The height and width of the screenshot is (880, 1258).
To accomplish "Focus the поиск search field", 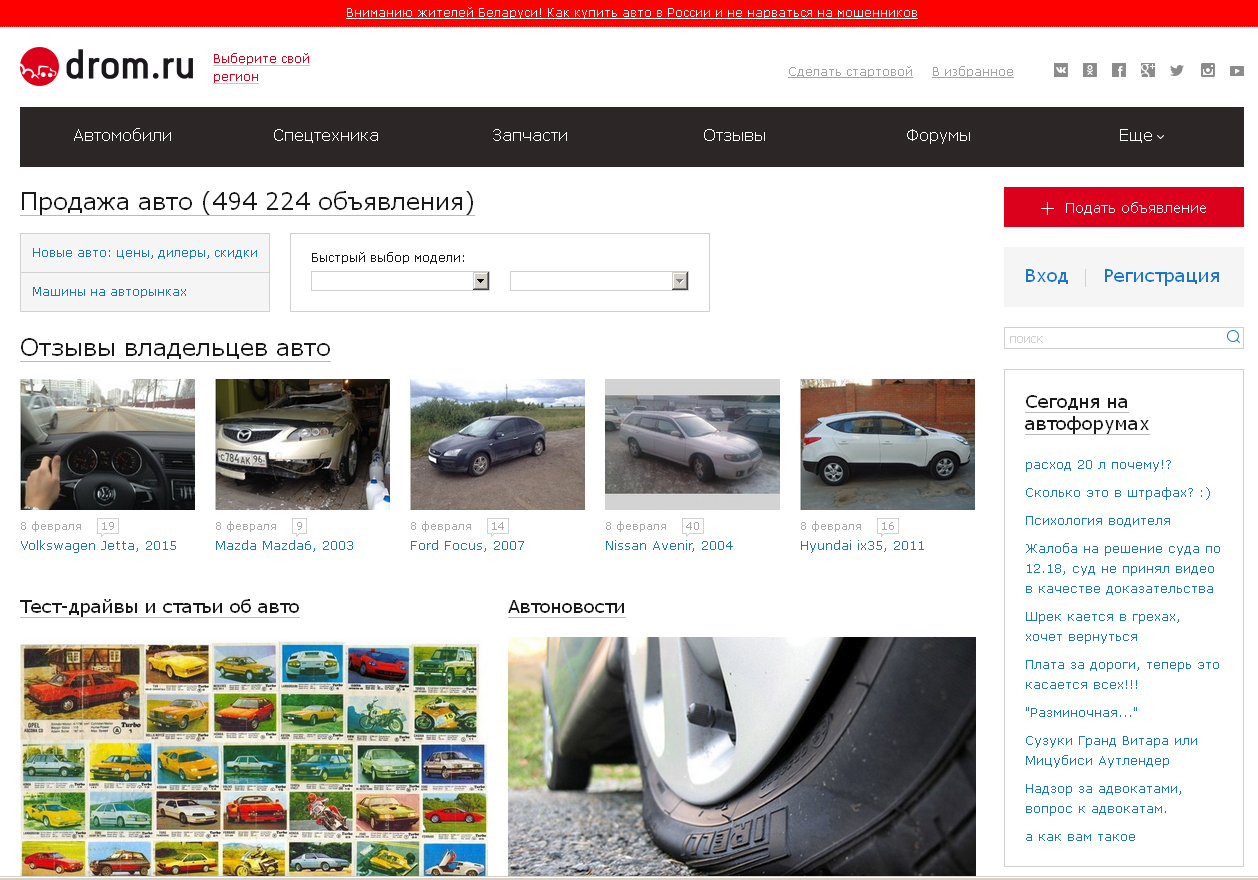I will [1115, 338].
